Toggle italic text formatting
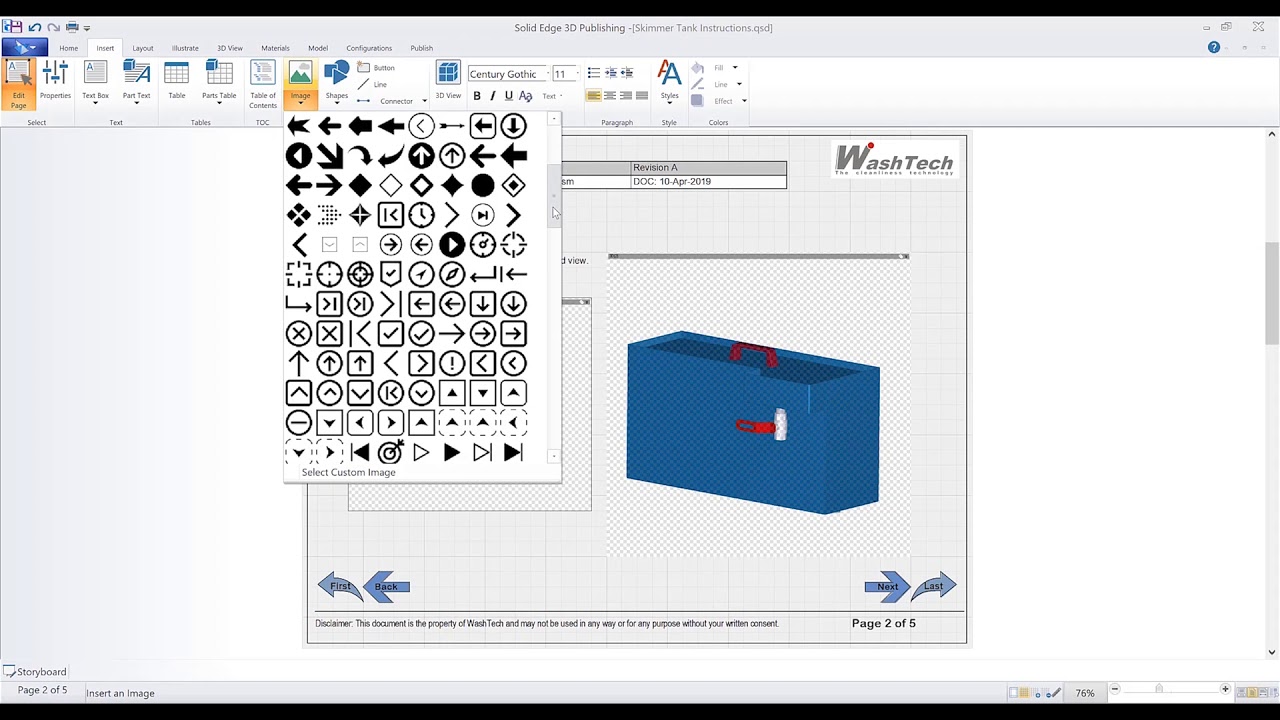The width and height of the screenshot is (1280, 720). point(493,96)
